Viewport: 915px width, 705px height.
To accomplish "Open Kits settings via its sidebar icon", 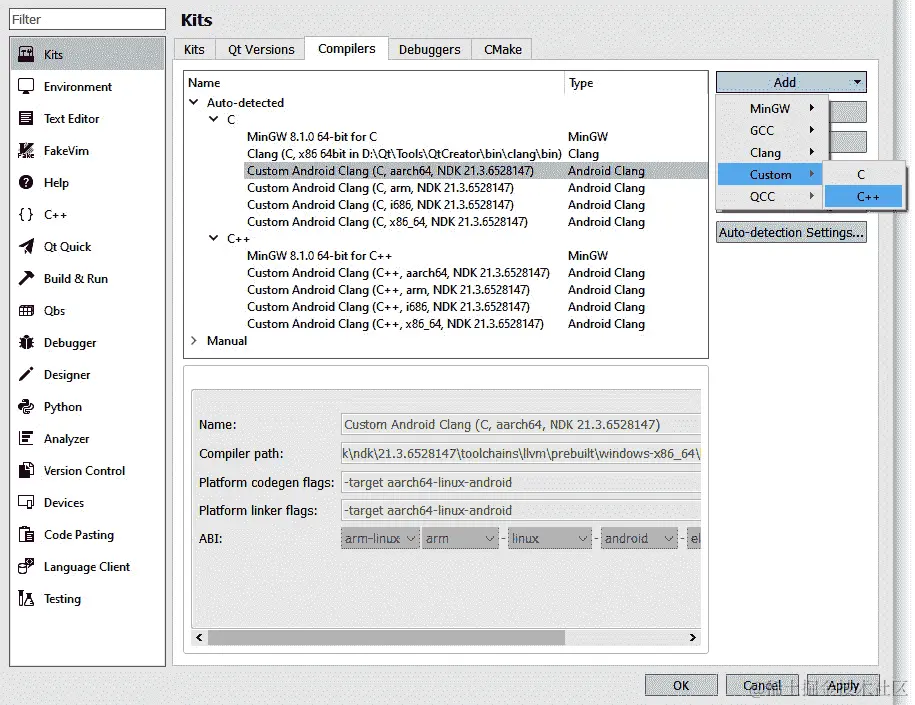I will click(26, 54).
